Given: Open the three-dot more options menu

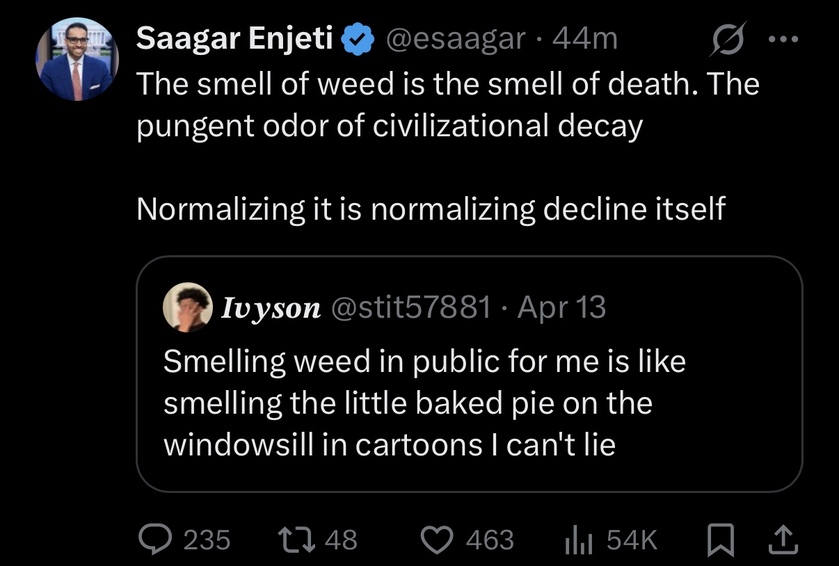Looking at the screenshot, I should (785, 40).
